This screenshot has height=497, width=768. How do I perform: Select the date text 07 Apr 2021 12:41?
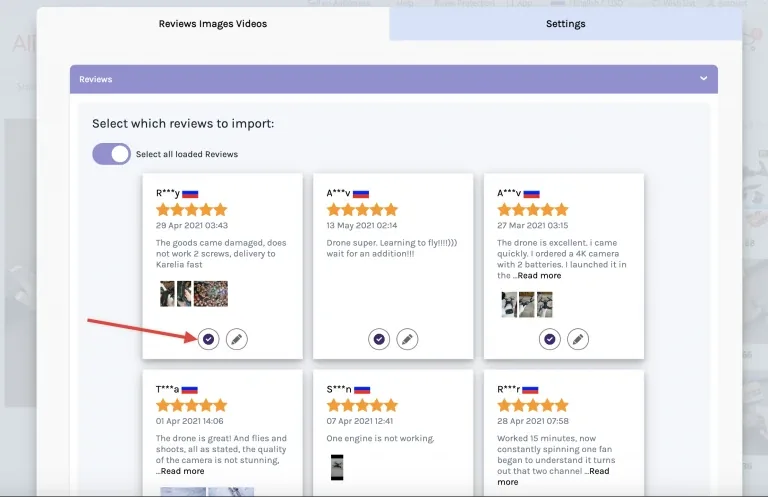[360, 421]
